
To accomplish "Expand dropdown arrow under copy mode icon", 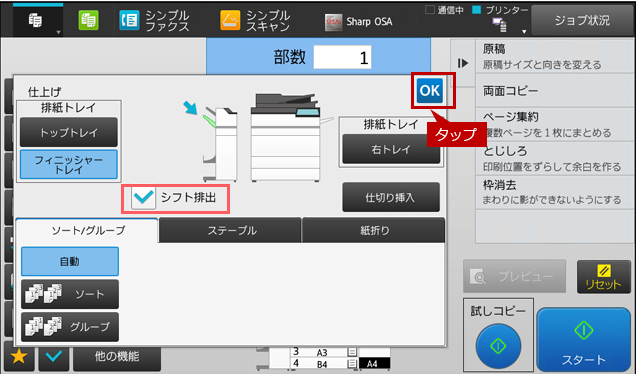I will (x=58, y=32).
